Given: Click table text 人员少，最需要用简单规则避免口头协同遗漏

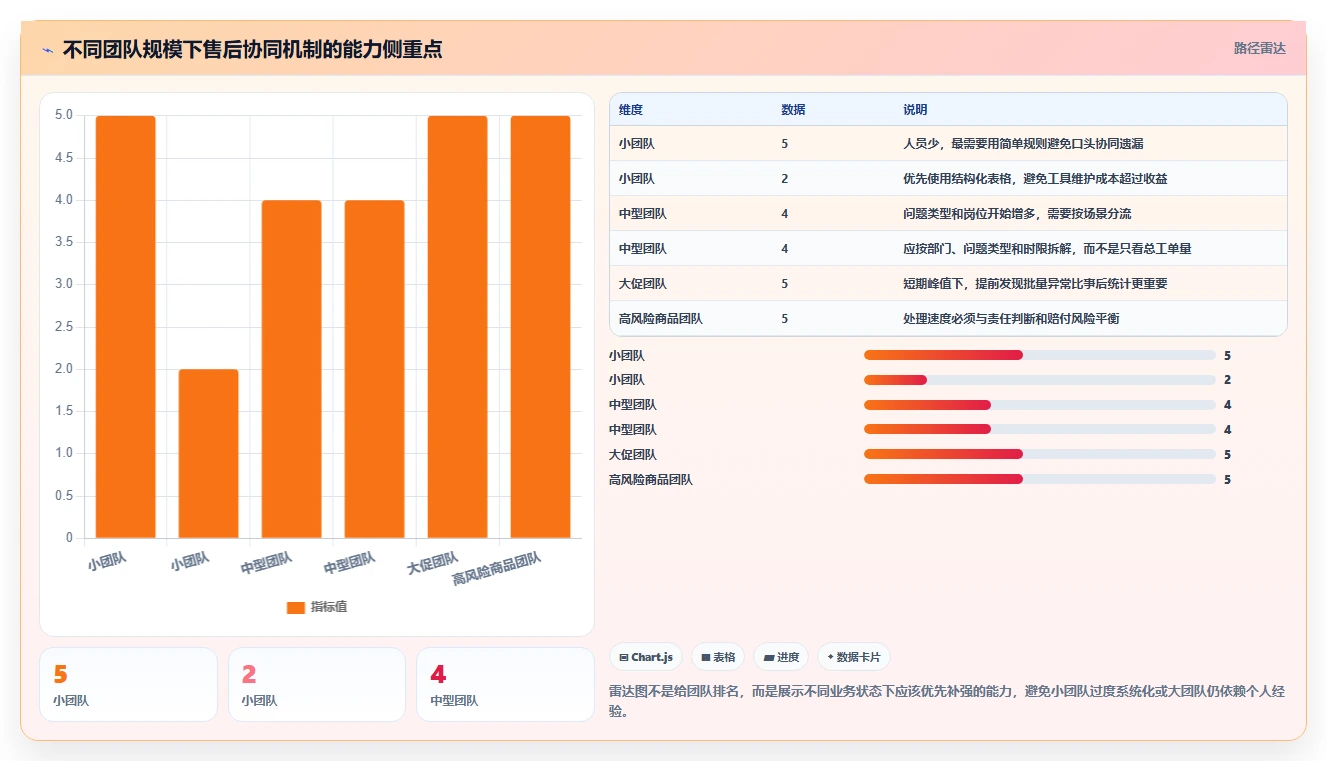Looking at the screenshot, I should click(x=1023, y=144).
